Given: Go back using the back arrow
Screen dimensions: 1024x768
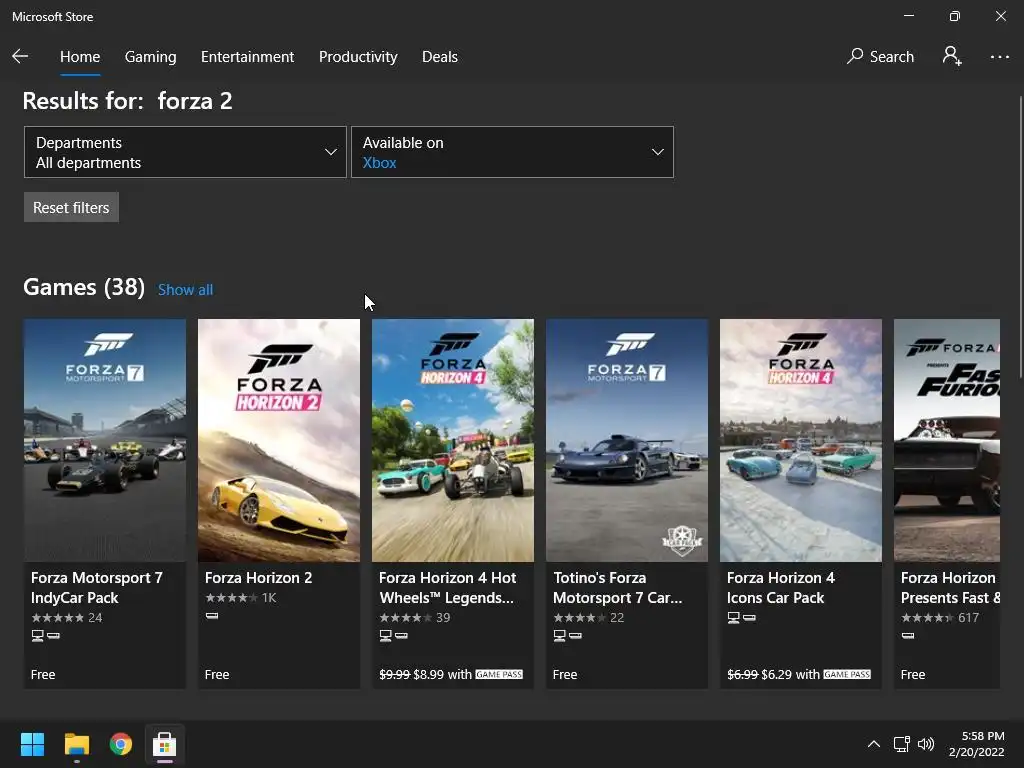Looking at the screenshot, I should (20, 56).
